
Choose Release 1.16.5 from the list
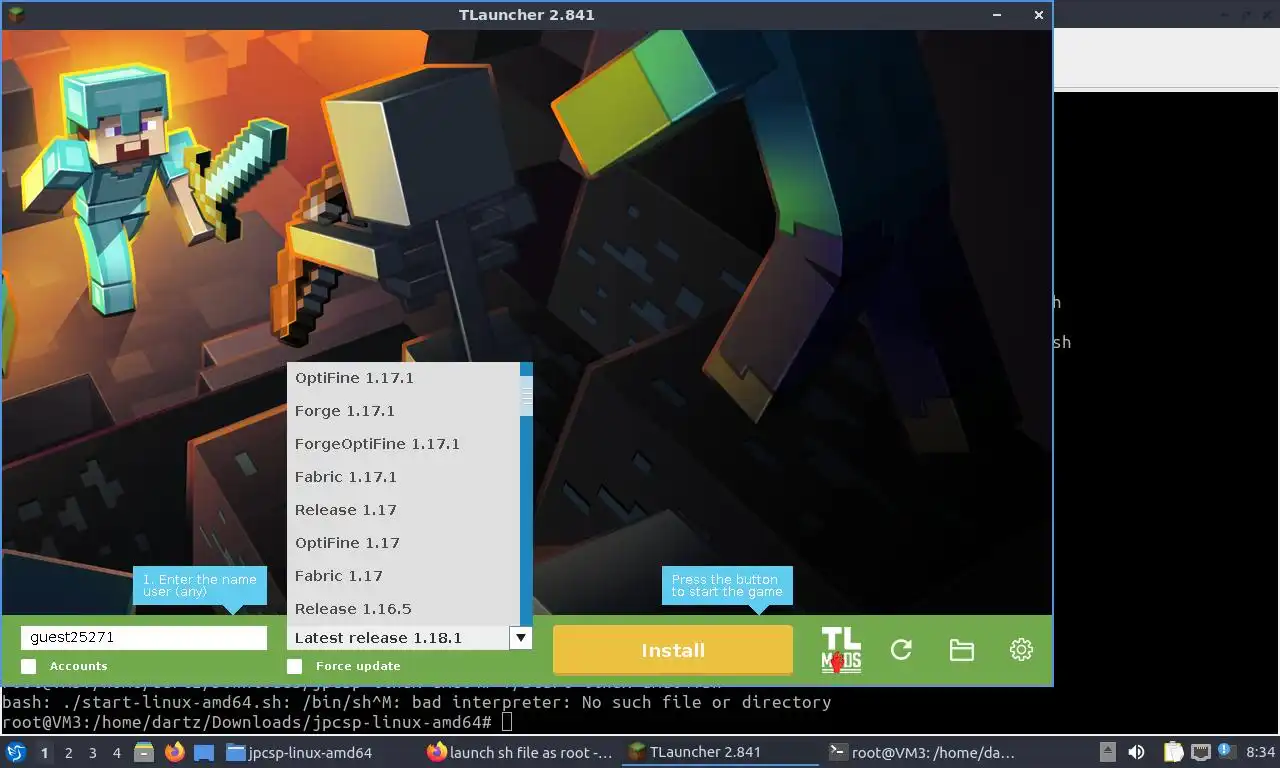click(x=403, y=609)
